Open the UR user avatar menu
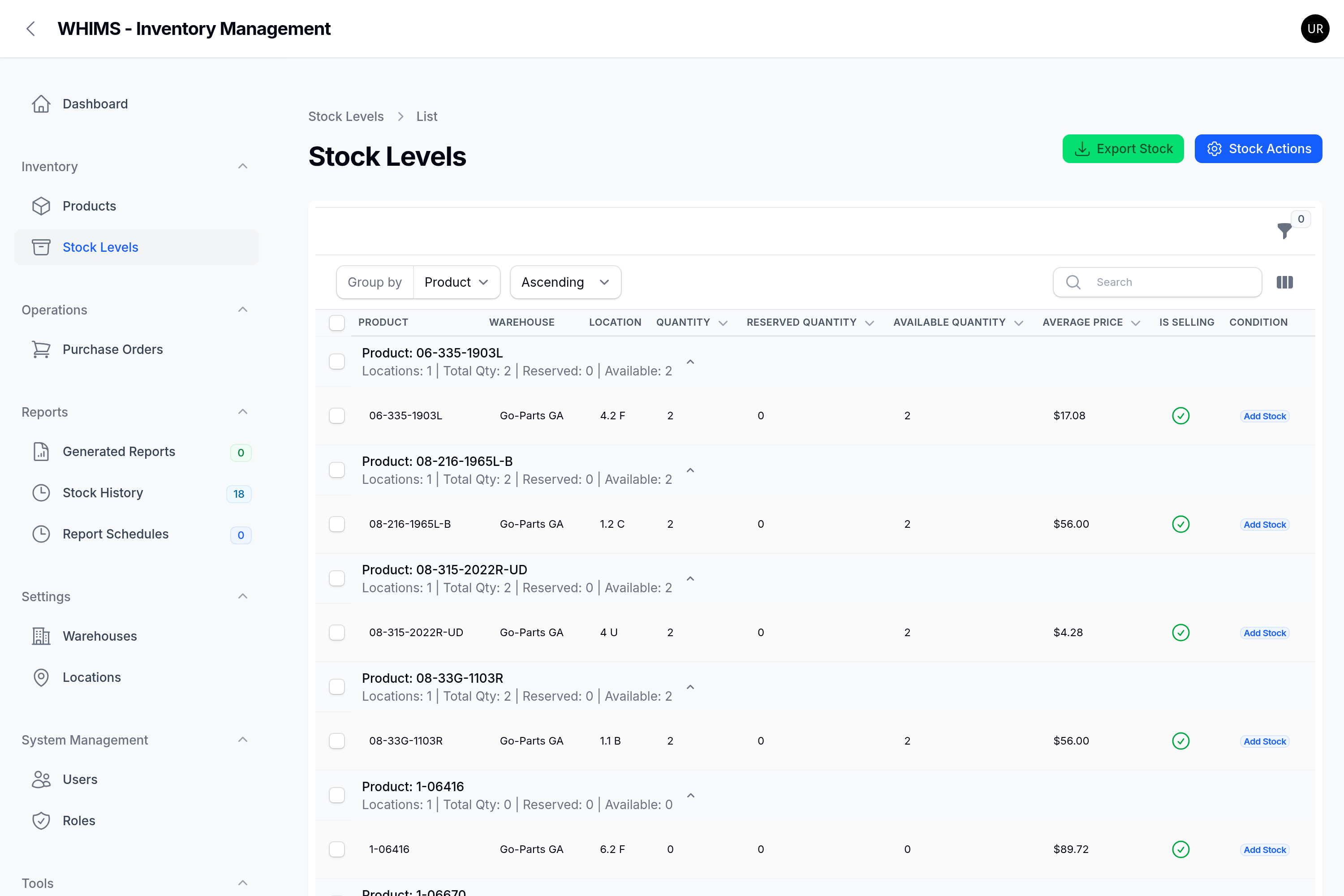 pos(1314,29)
